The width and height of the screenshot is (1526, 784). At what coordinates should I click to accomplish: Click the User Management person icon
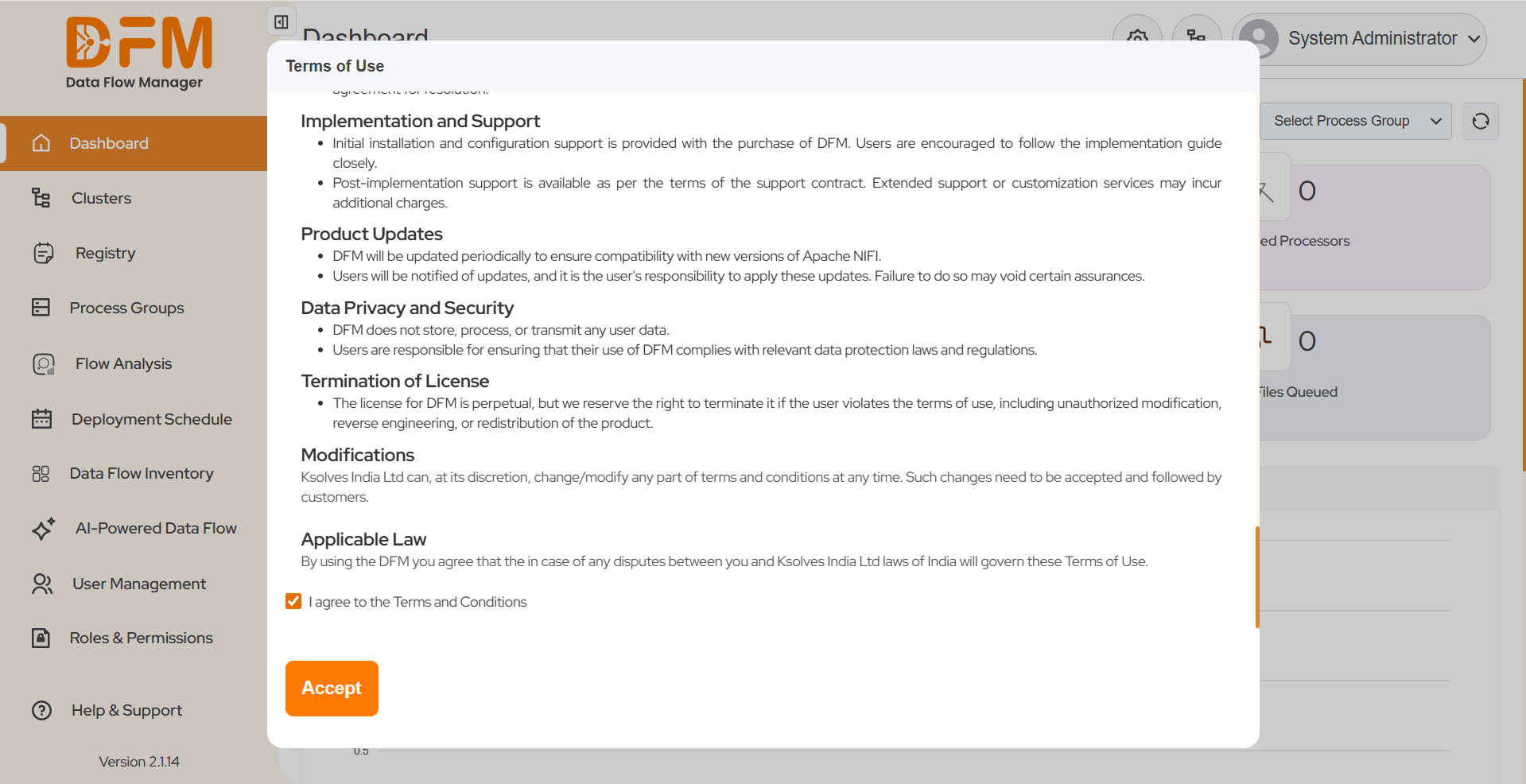[x=41, y=584]
